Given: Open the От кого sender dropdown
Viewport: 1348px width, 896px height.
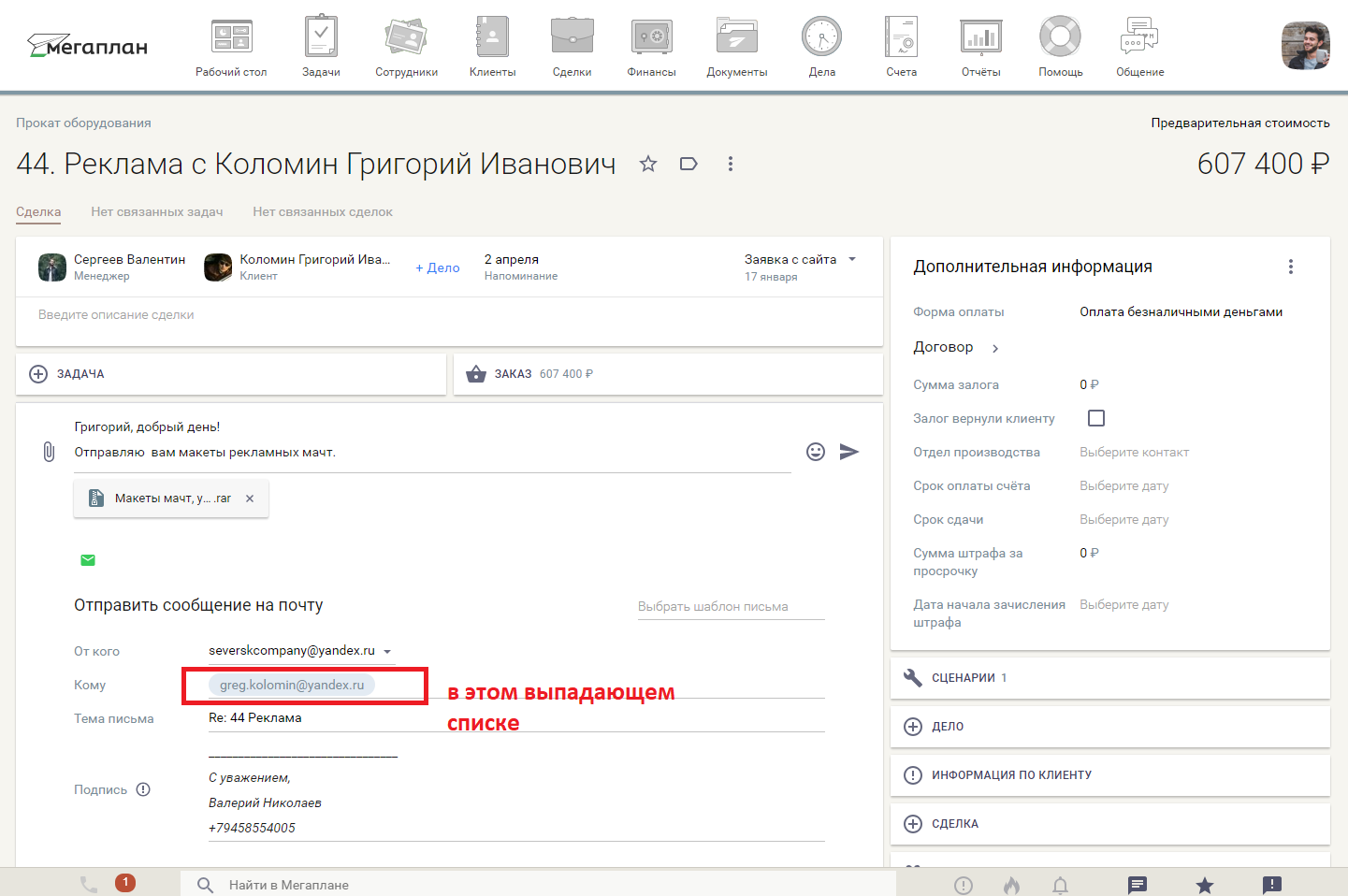Looking at the screenshot, I should coord(301,651).
